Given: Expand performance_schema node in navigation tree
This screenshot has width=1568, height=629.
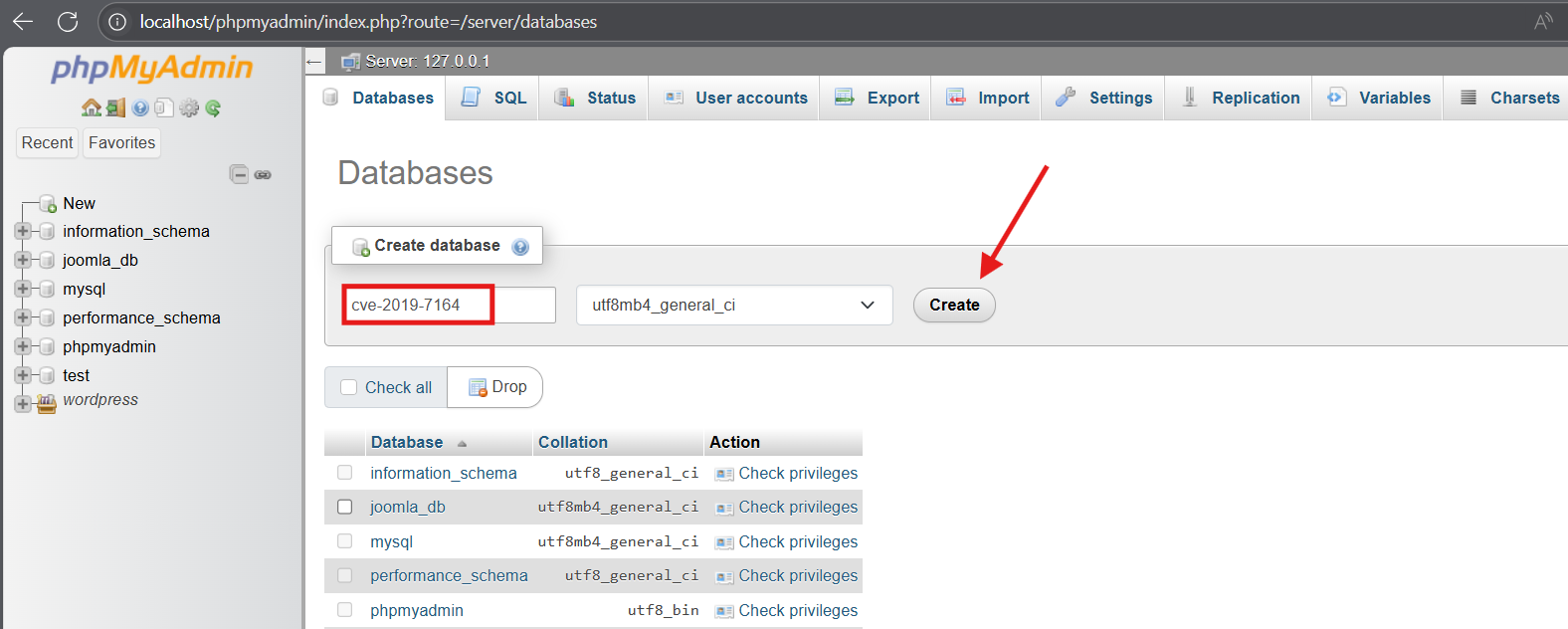Looking at the screenshot, I should 23,317.
